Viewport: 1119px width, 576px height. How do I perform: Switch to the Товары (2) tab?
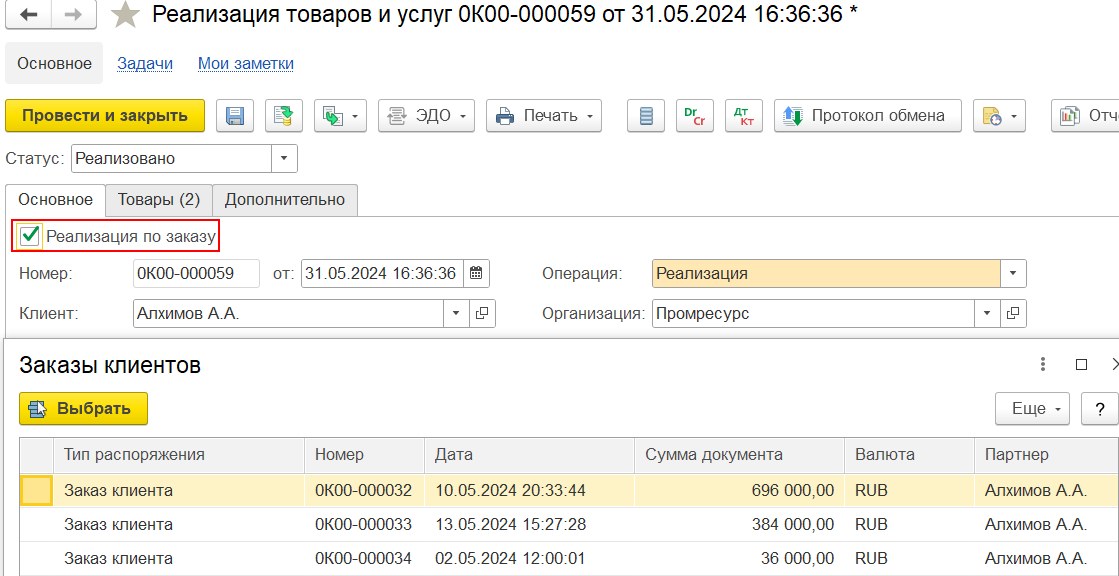(x=159, y=200)
